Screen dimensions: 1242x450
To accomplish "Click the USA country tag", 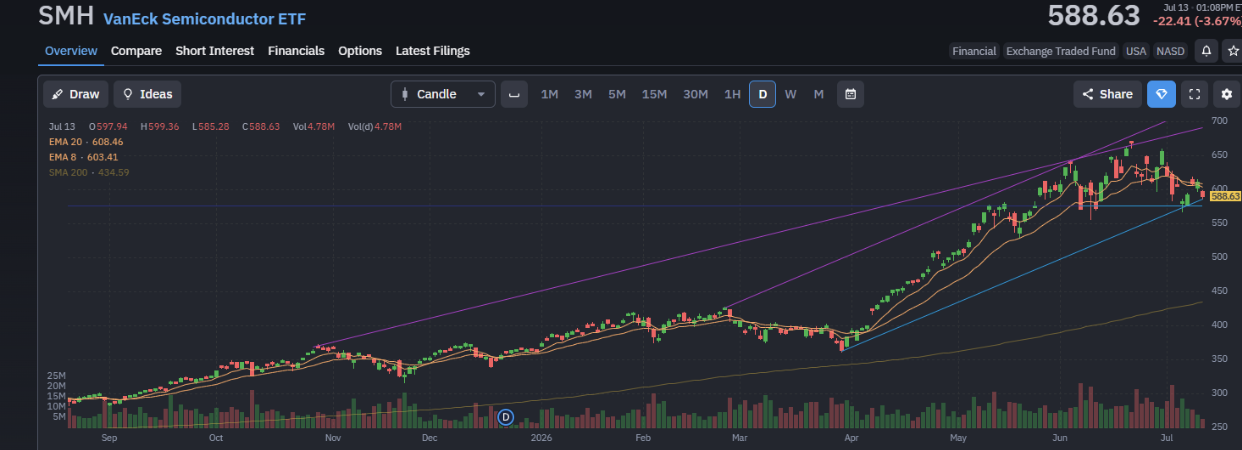I will 1136,51.
